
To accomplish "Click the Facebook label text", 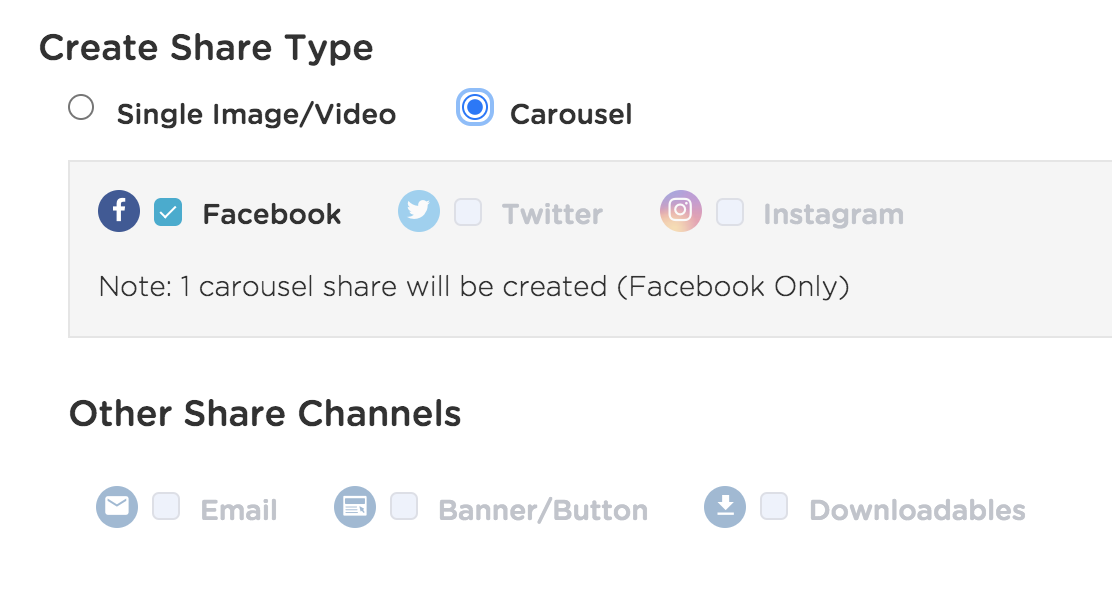I will click(x=272, y=214).
